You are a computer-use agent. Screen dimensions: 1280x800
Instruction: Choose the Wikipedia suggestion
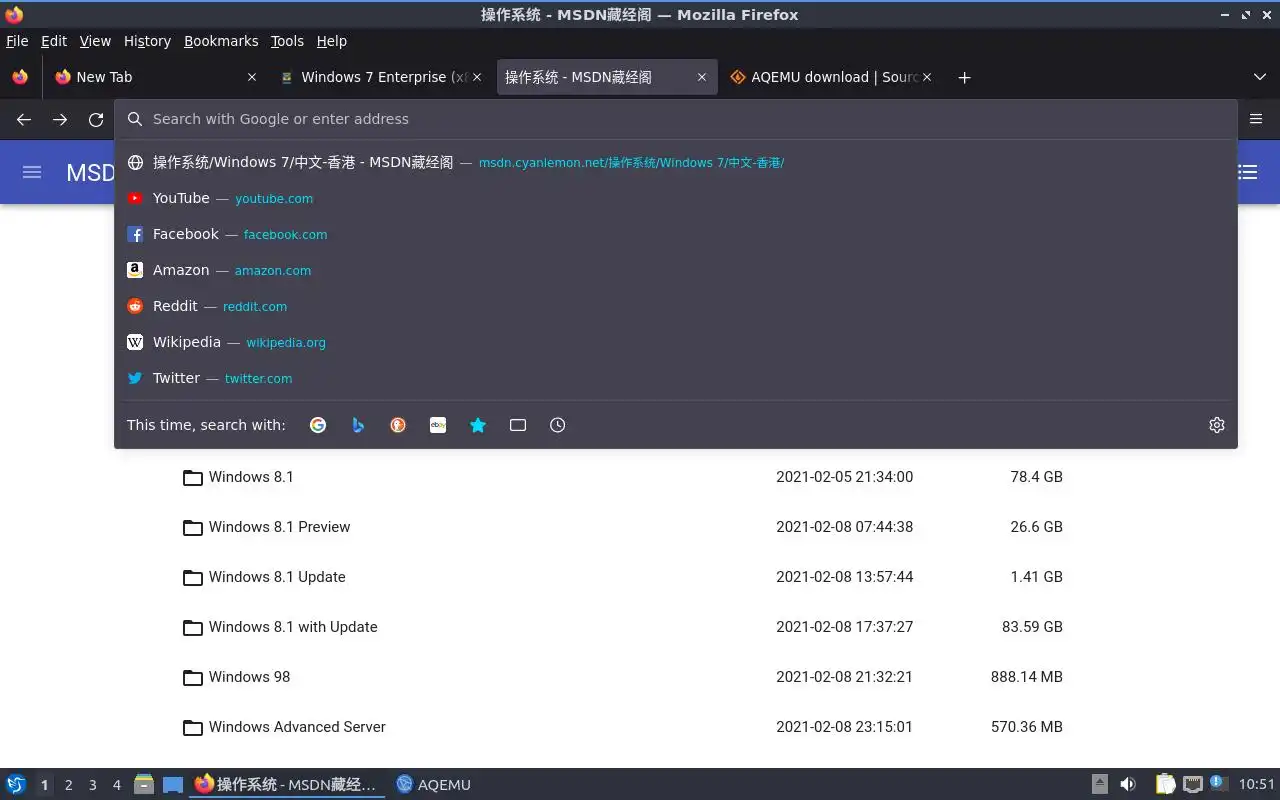point(676,342)
